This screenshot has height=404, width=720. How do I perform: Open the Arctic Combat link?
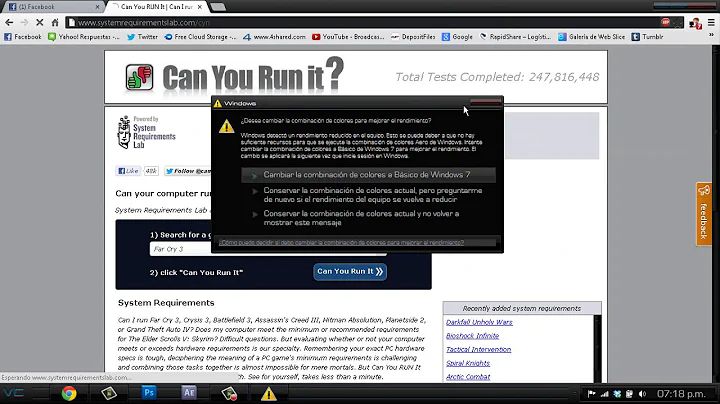[468, 377]
